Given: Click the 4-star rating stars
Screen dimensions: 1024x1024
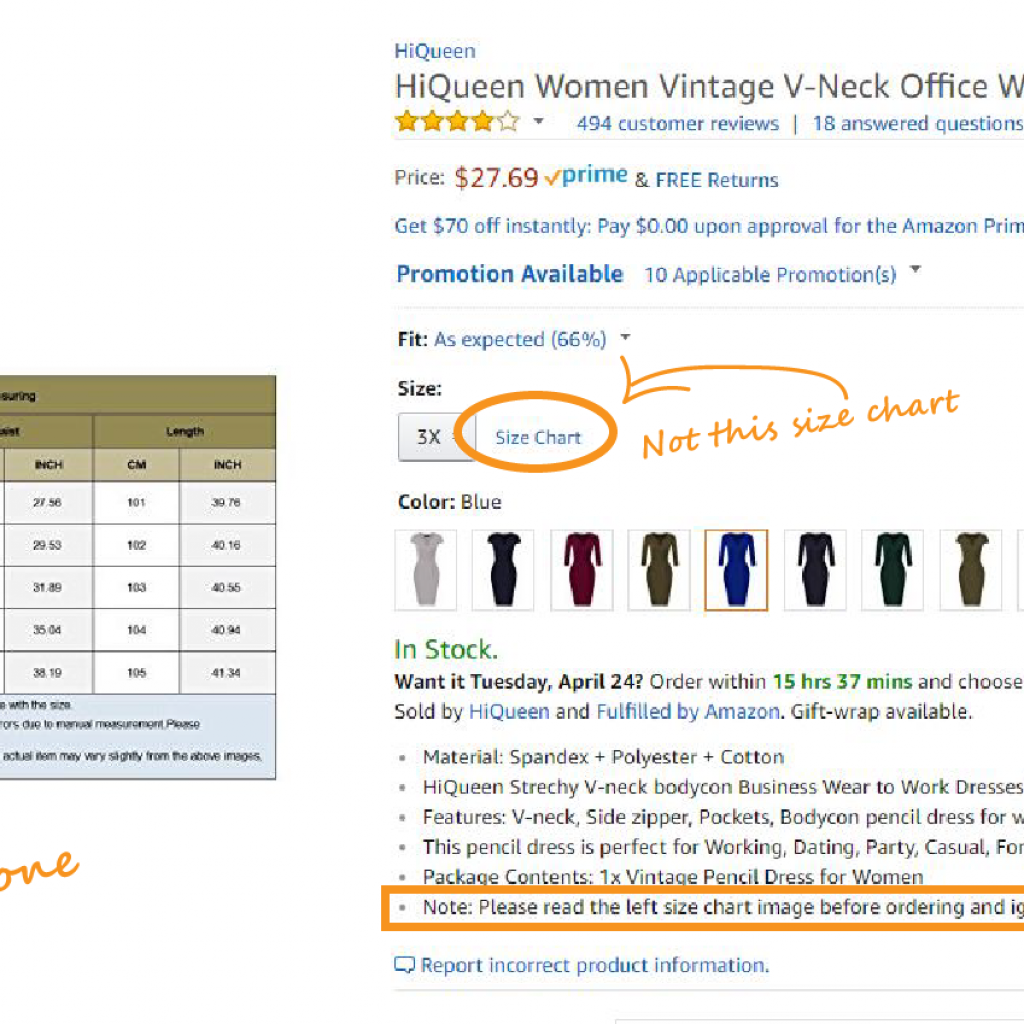Looking at the screenshot, I should pyautogui.click(x=456, y=120).
